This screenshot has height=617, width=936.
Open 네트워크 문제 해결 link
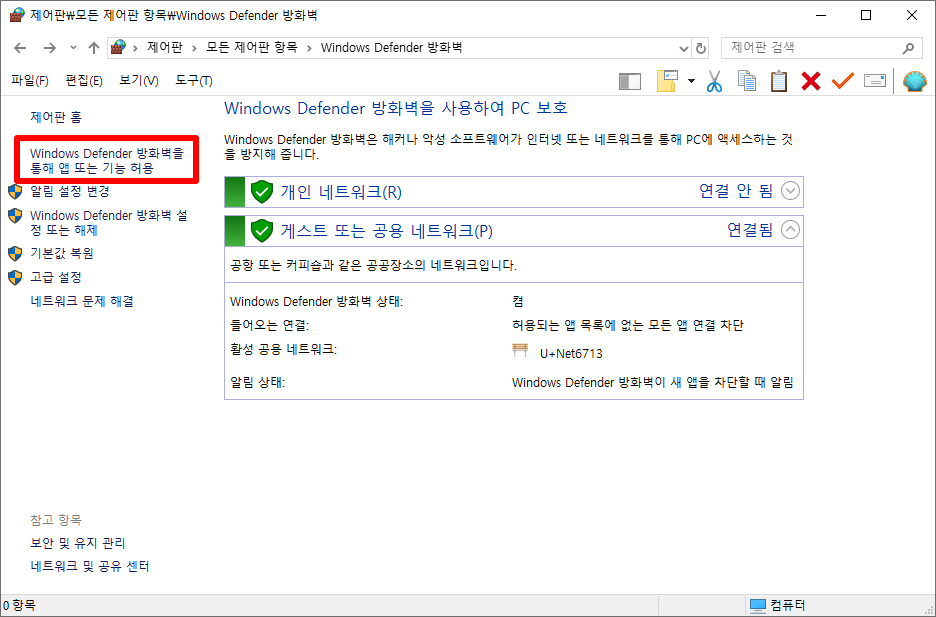82,301
